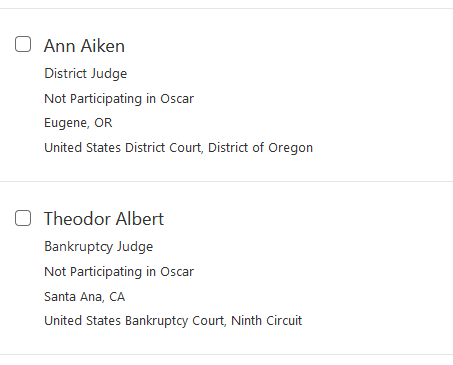Click the Eugene, OR location
The image size is (453, 365).
[x=78, y=123]
